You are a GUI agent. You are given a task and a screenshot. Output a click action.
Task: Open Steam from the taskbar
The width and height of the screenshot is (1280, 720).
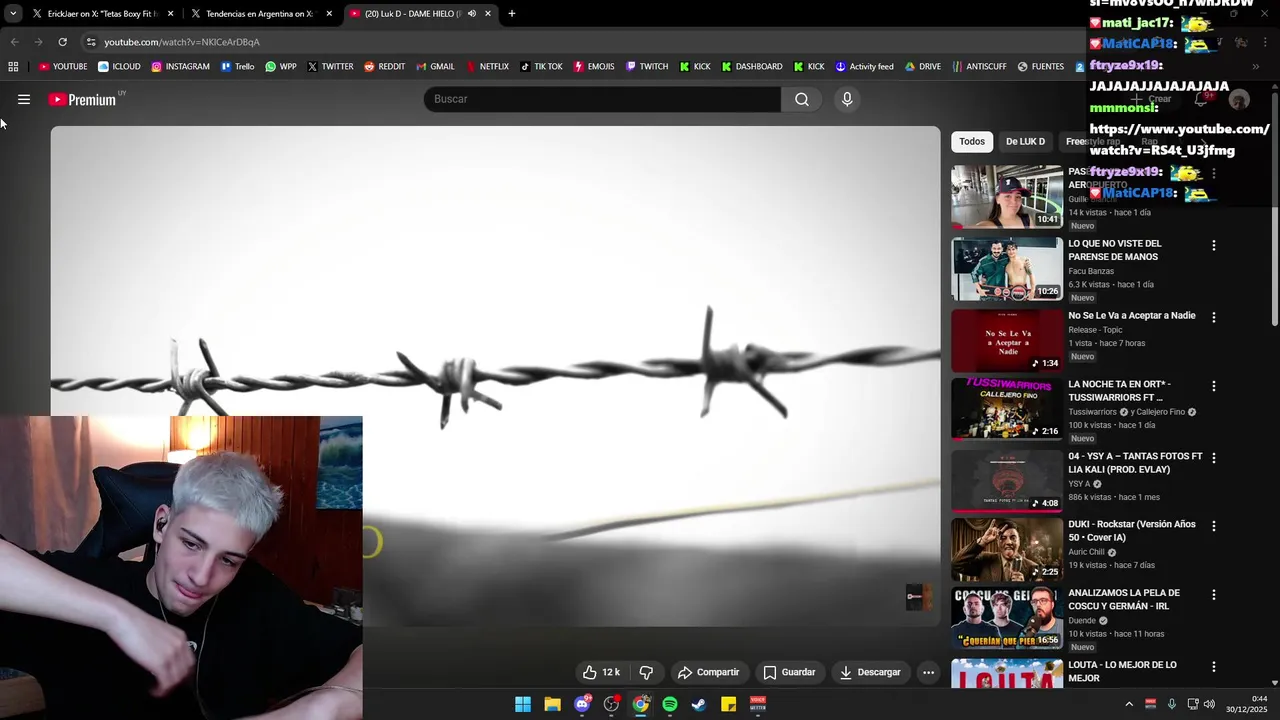pyautogui.click(x=699, y=704)
